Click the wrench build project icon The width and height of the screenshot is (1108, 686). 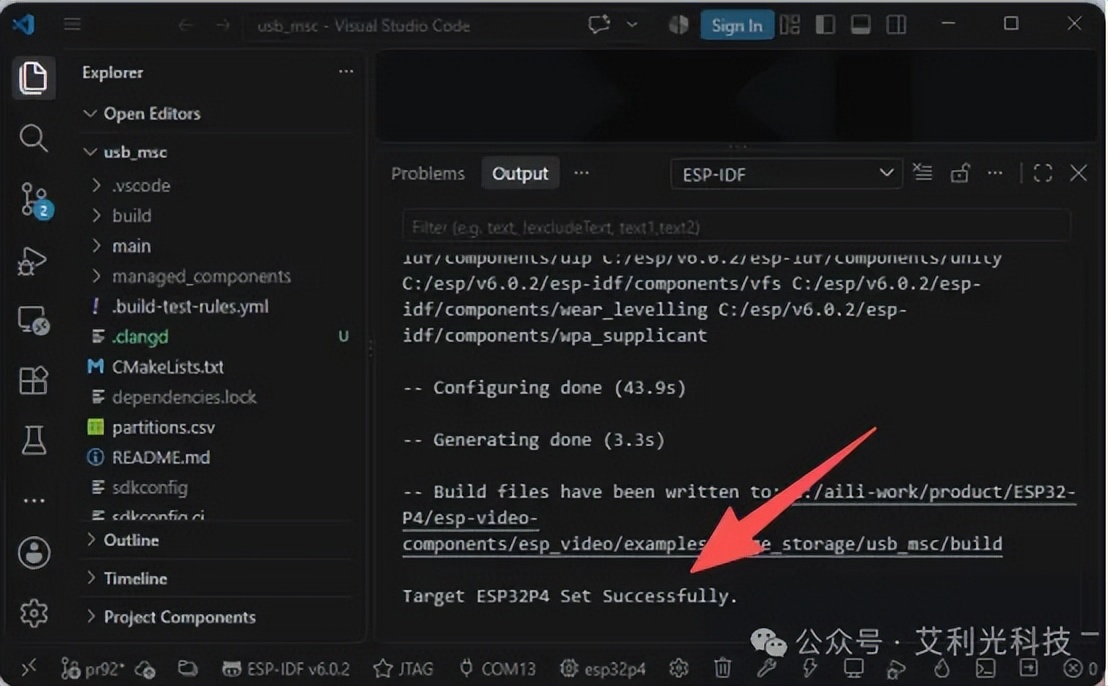tap(767, 668)
